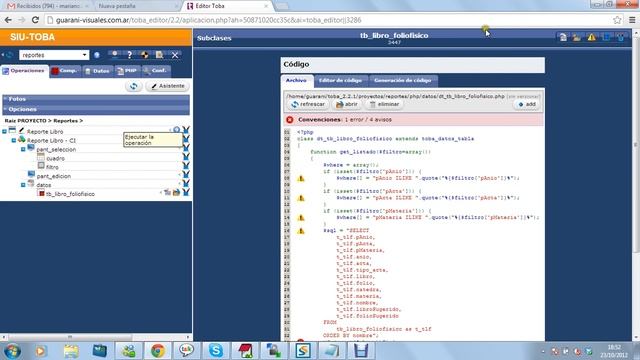Click the add button
The width and height of the screenshot is (640, 360).
point(527,104)
